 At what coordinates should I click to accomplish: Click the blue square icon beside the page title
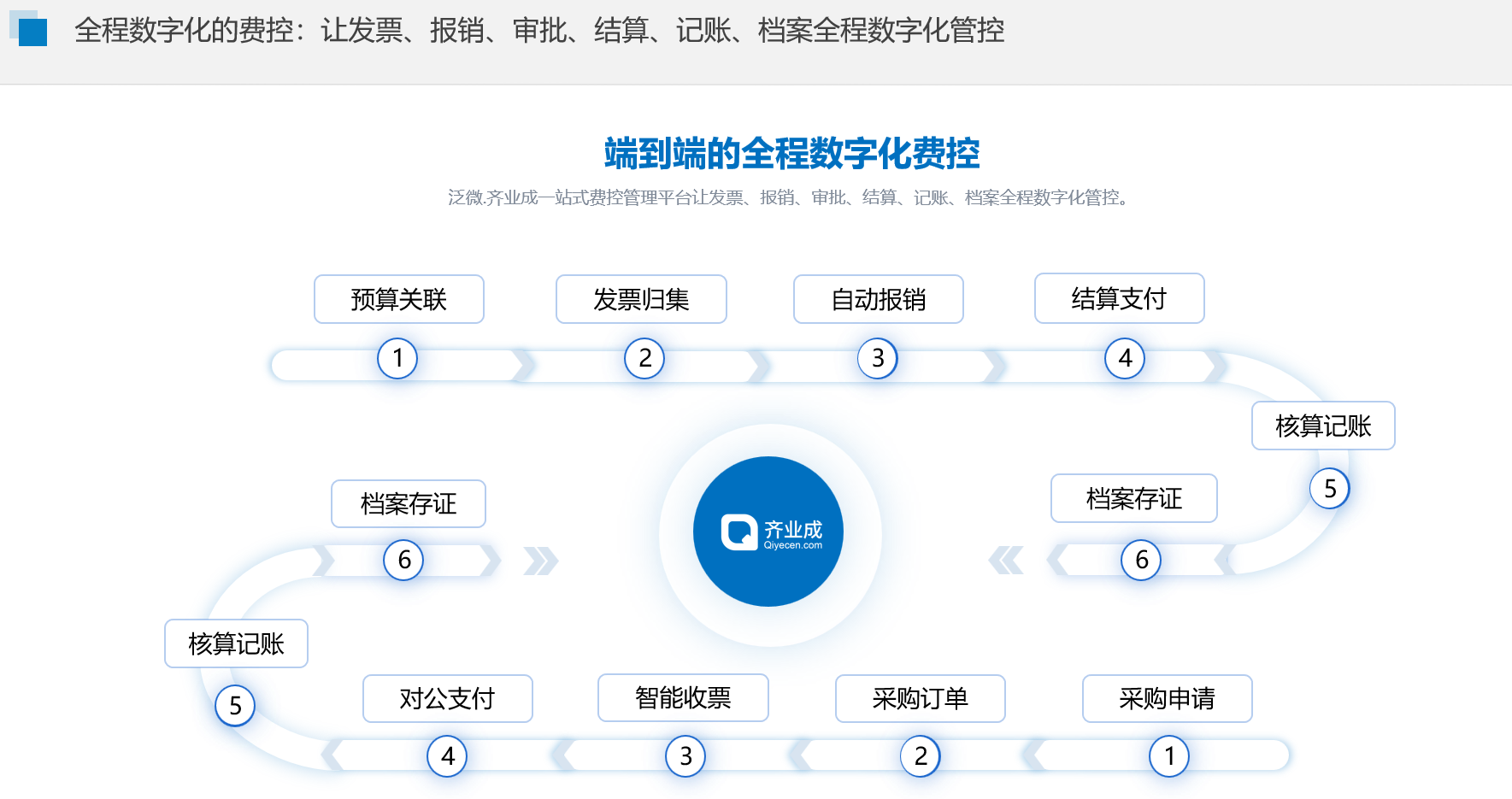pyautogui.click(x=28, y=28)
